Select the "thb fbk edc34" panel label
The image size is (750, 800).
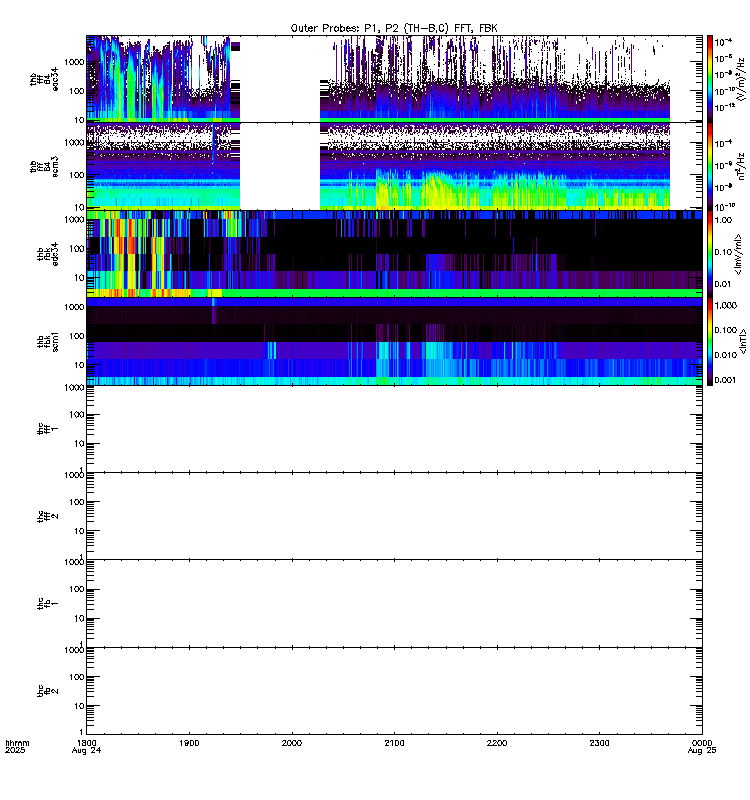tap(48, 254)
